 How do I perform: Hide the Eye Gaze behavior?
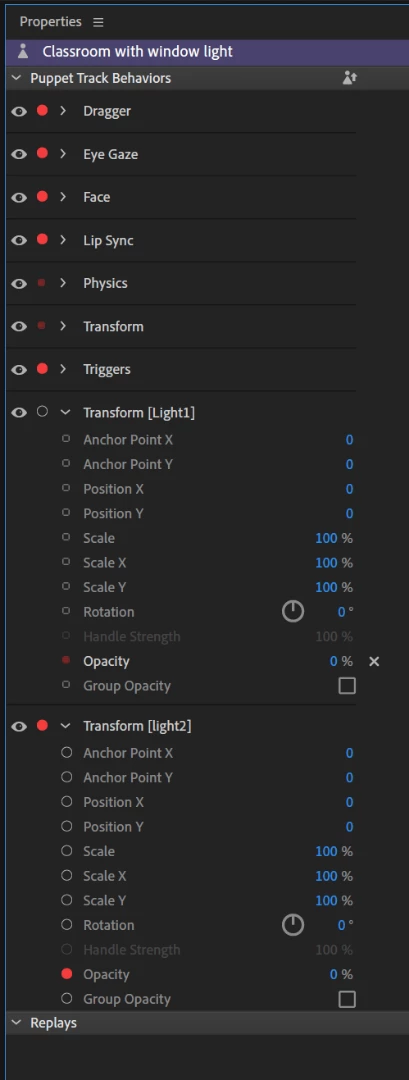pos(19,154)
